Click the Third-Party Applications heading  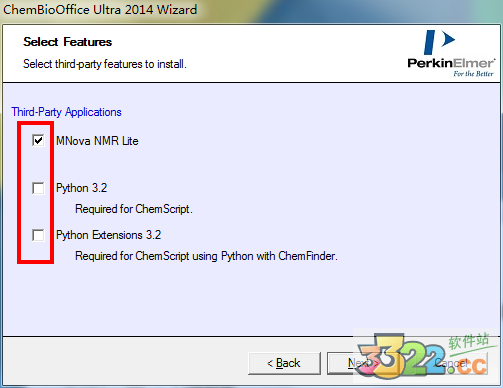tap(66, 112)
